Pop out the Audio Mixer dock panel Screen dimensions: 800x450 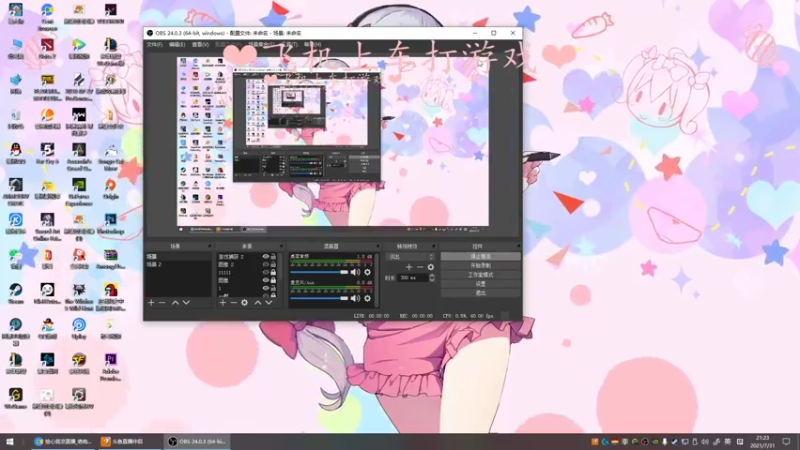[378, 246]
